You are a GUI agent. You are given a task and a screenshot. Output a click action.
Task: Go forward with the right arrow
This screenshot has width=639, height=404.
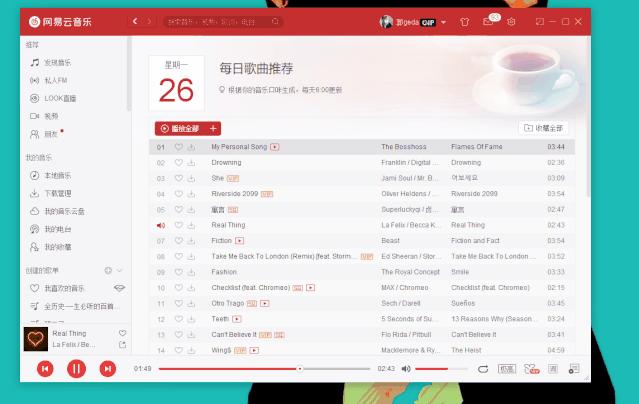[x=149, y=21]
